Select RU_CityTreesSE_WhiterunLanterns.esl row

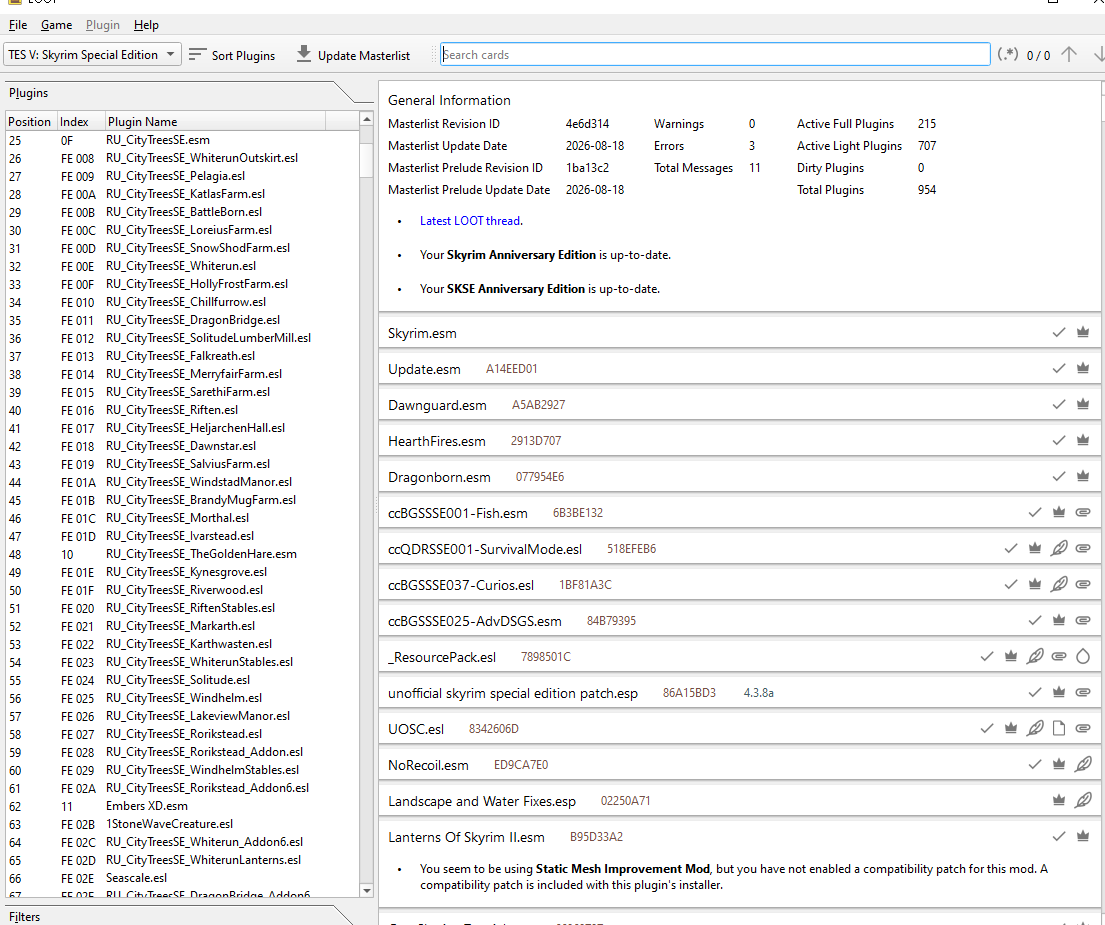203,859
